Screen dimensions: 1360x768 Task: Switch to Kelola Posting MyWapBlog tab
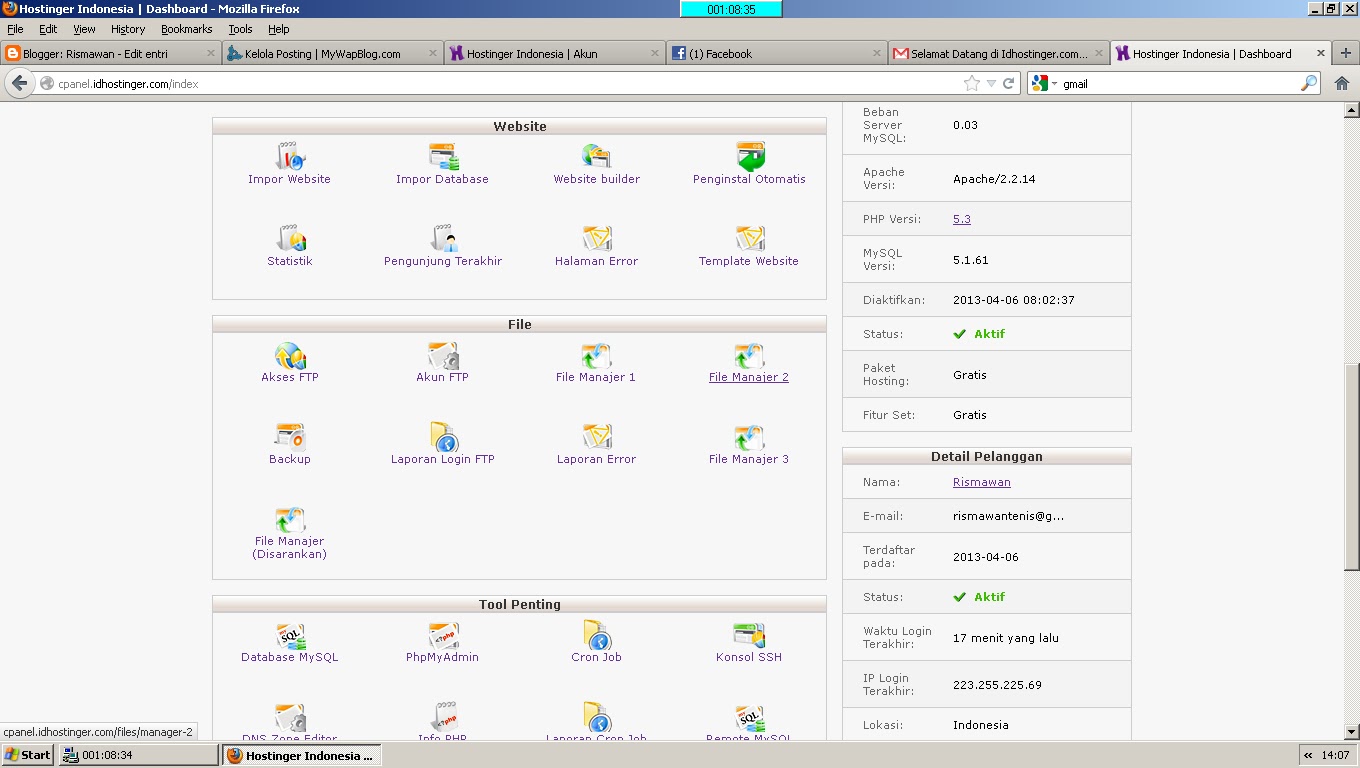(x=332, y=54)
